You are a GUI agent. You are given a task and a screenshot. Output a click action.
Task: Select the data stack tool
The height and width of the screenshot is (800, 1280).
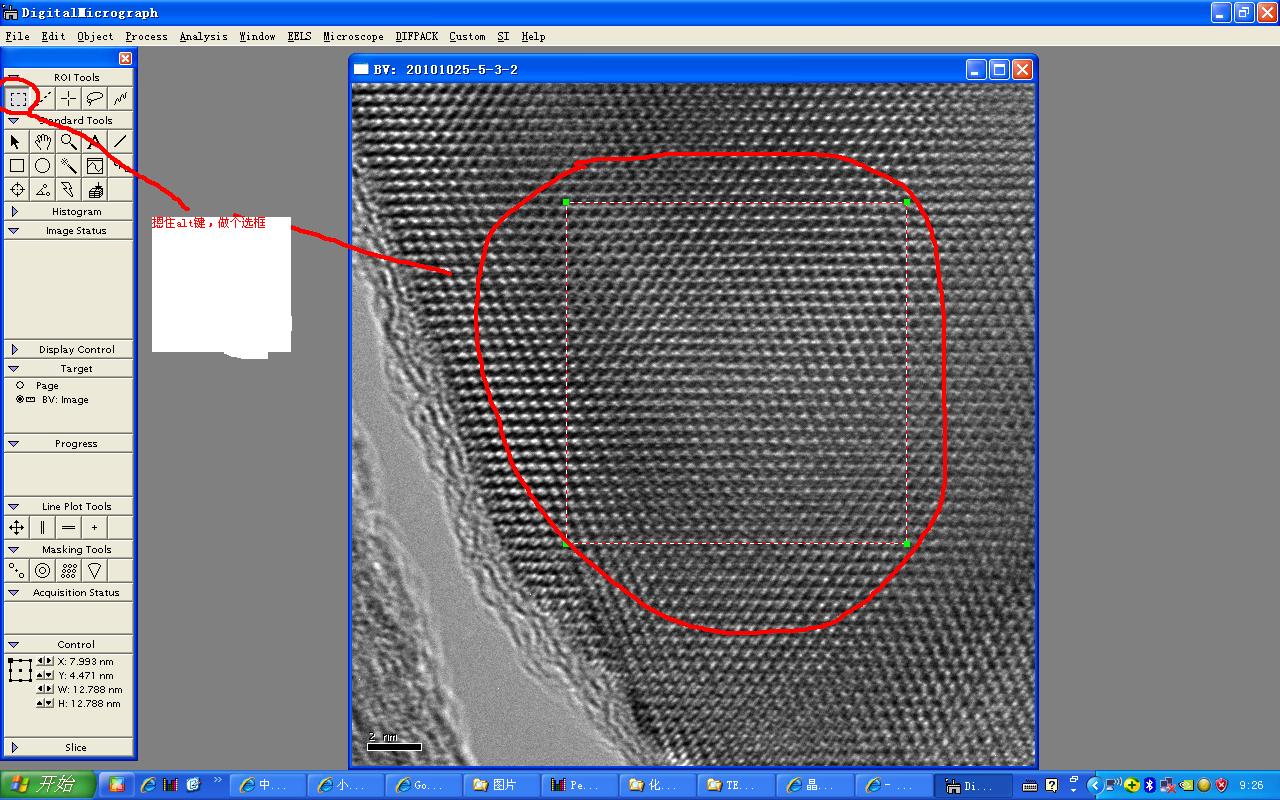tap(94, 189)
